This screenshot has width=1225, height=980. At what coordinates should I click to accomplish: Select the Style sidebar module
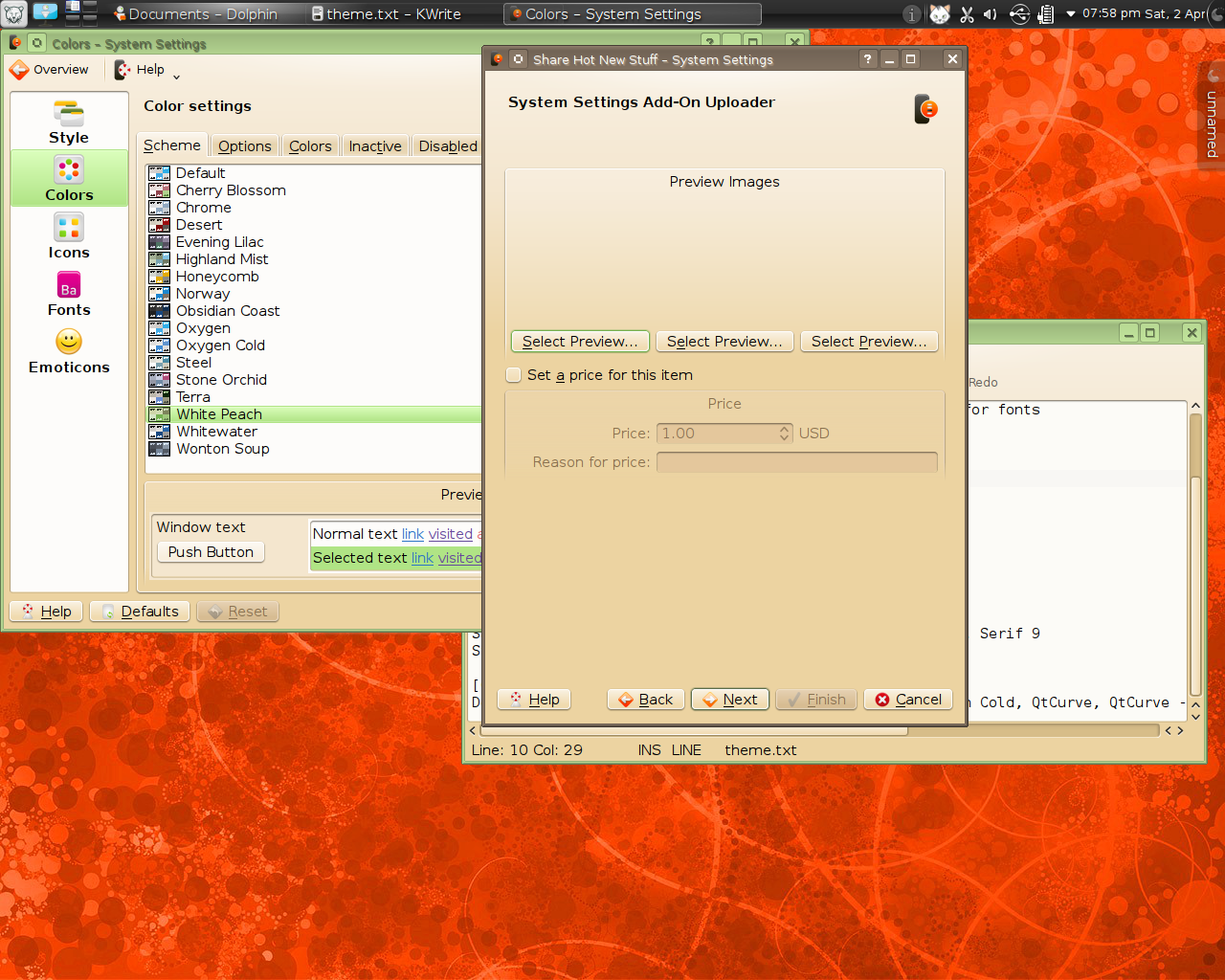pyautogui.click(x=69, y=122)
